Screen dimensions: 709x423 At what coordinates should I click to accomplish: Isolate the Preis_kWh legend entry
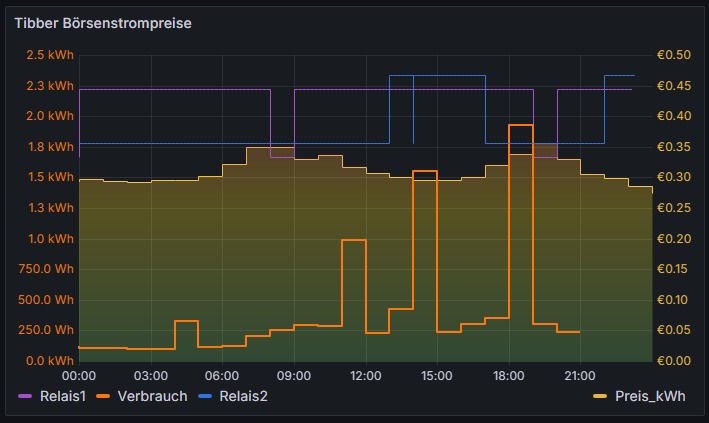(x=651, y=396)
